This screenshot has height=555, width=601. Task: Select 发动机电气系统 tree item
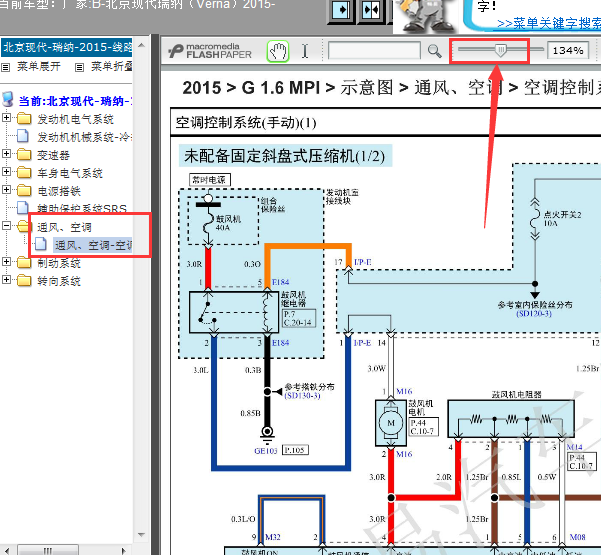[75, 119]
